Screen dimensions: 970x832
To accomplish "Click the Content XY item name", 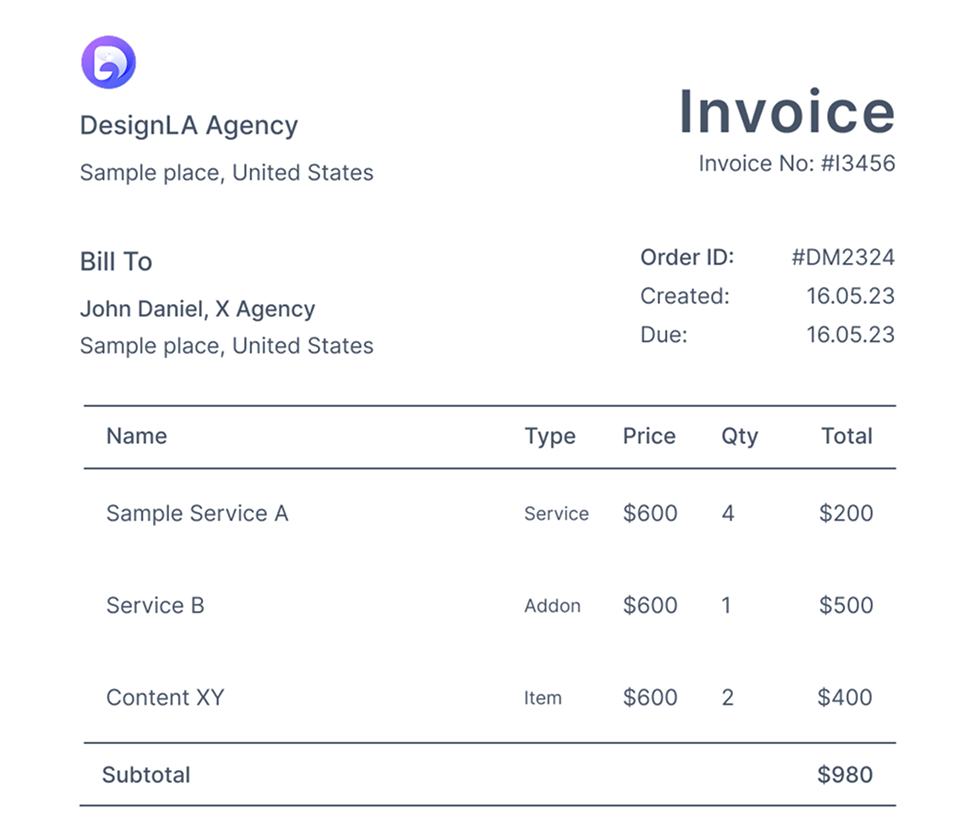I will click(165, 697).
